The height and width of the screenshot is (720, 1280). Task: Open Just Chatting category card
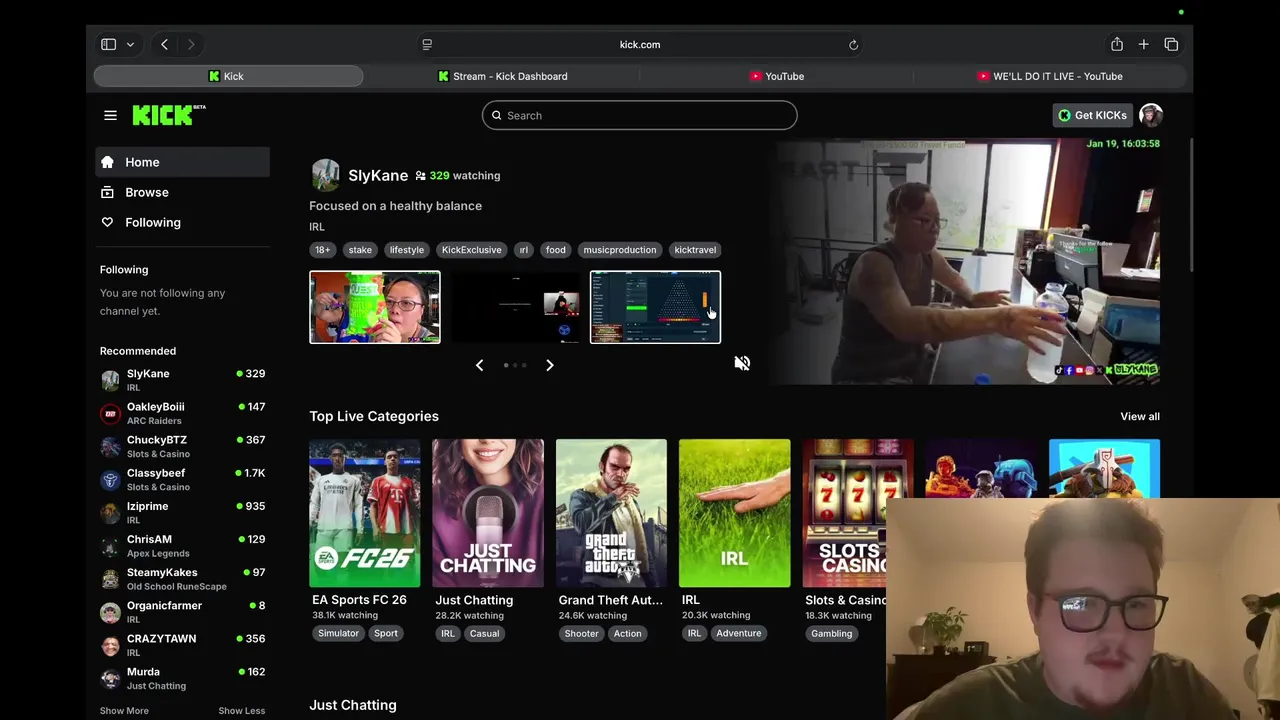pyautogui.click(x=488, y=513)
